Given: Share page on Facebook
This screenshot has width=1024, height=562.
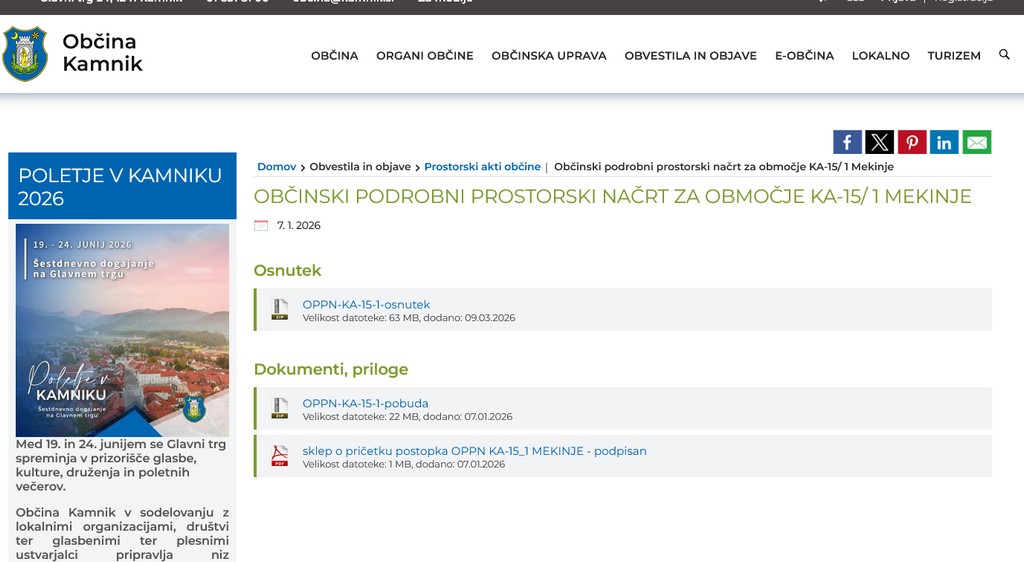Looking at the screenshot, I should click(847, 142).
